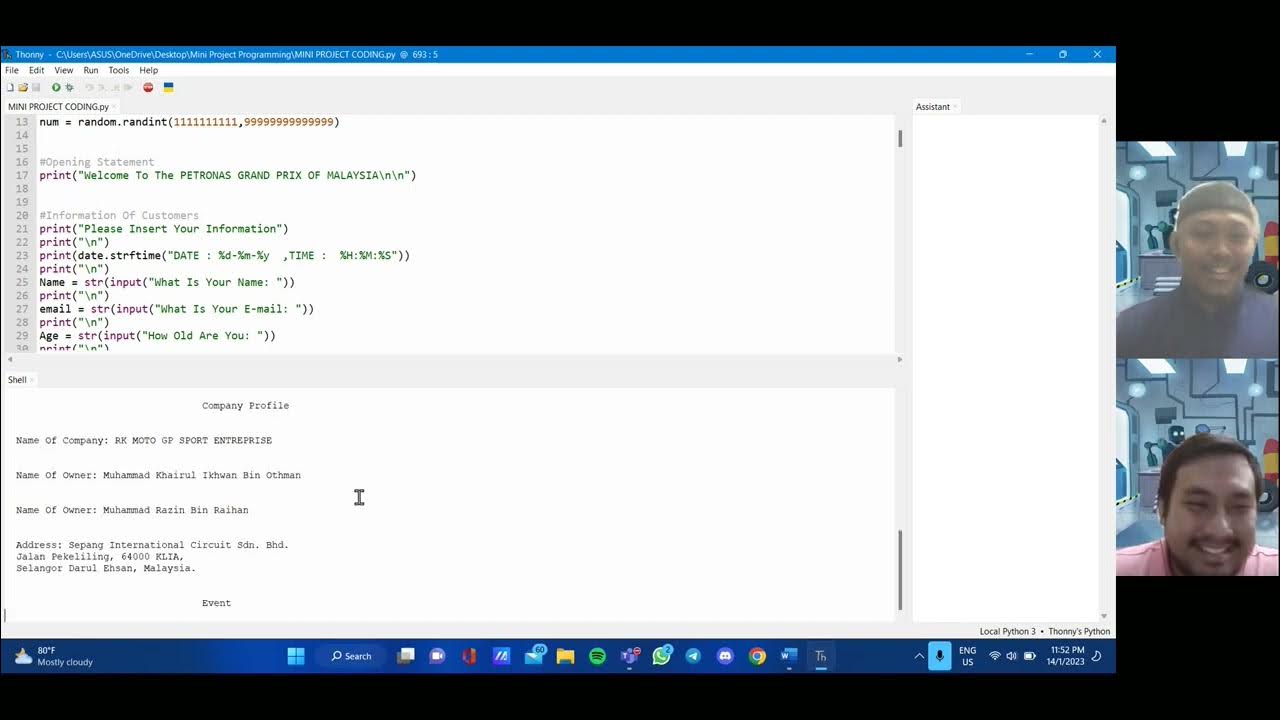Click 'Company Profile' heading in Shell
The image size is (1280, 720).
(245, 406)
